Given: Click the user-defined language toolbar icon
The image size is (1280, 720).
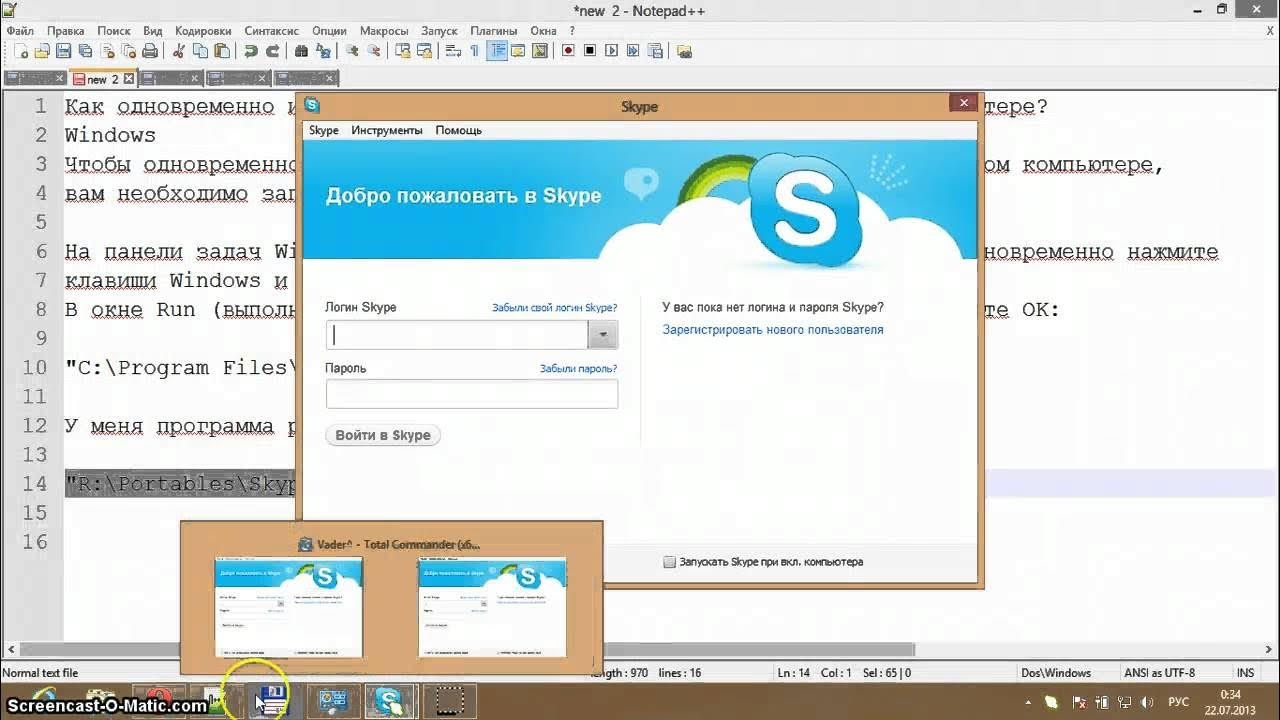Looking at the screenshot, I should click(x=518, y=50).
